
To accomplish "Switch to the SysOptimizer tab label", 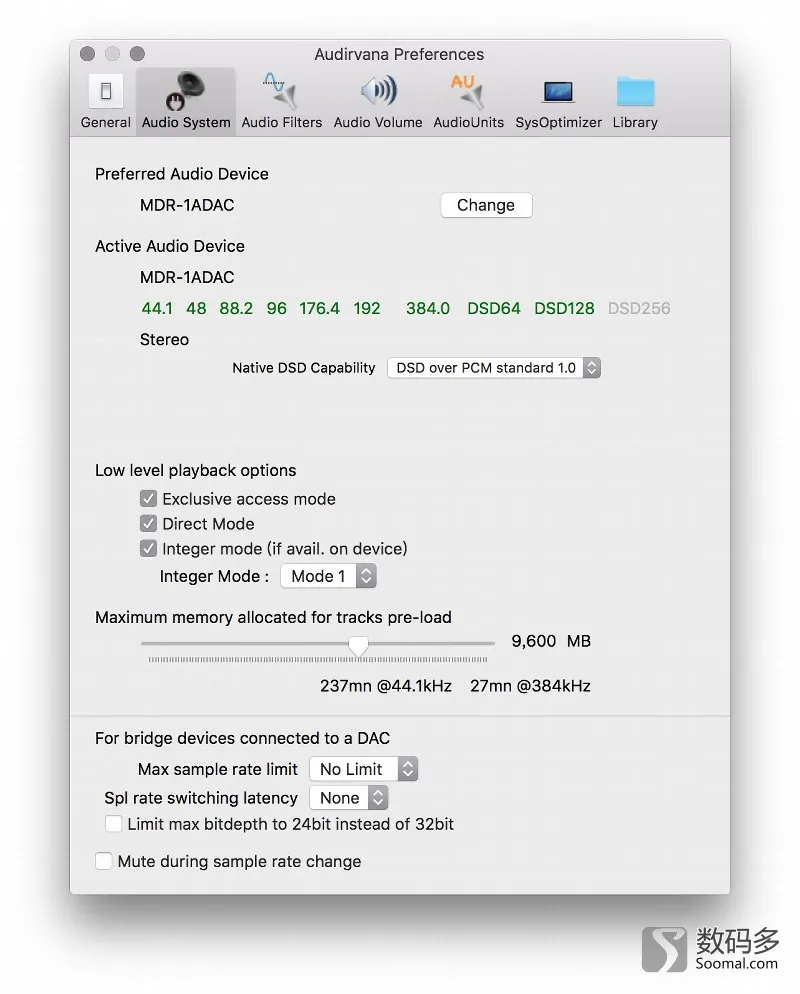I will click(558, 122).
